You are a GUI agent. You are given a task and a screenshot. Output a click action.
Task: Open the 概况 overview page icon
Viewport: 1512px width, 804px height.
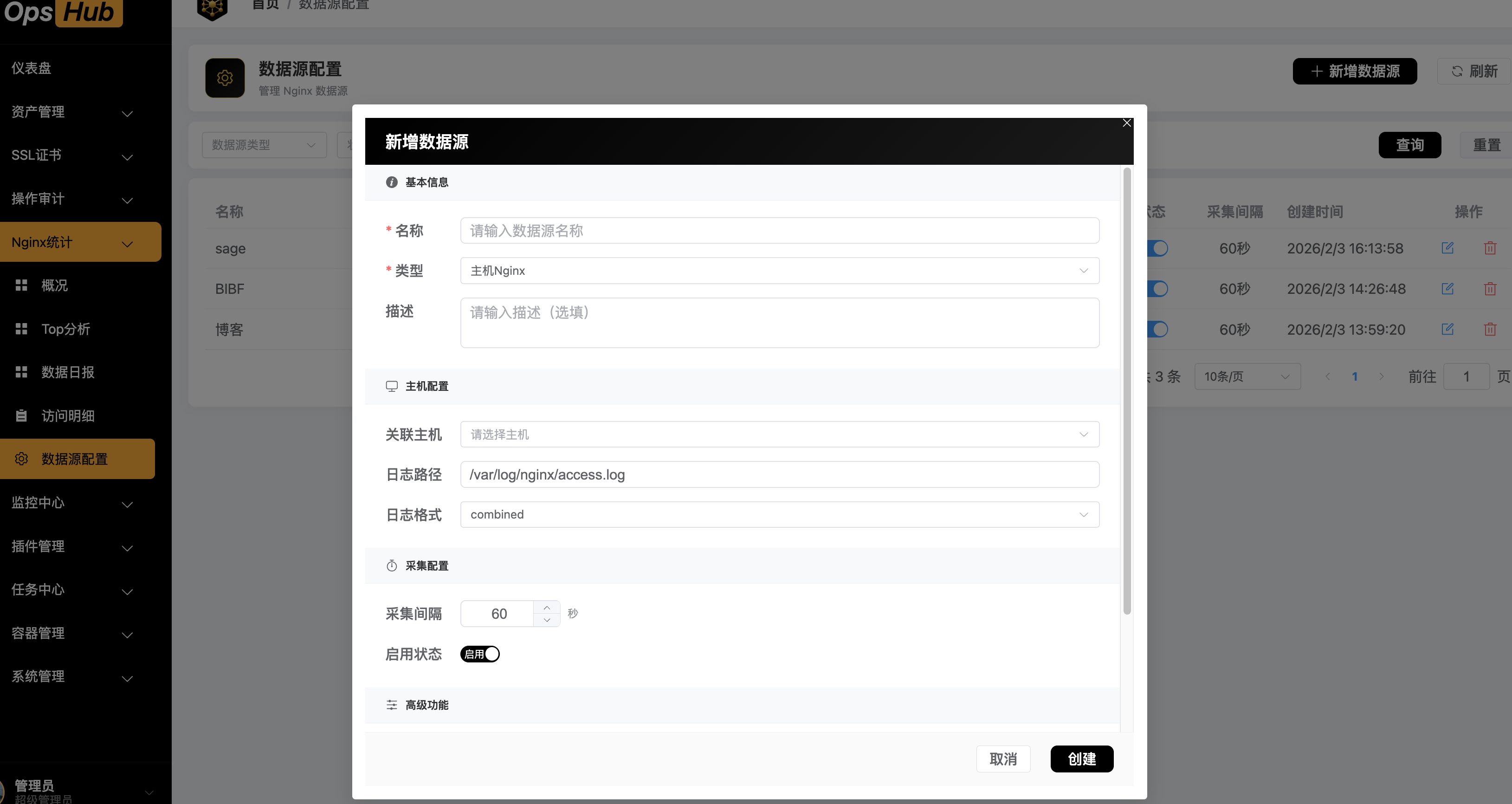[22, 285]
